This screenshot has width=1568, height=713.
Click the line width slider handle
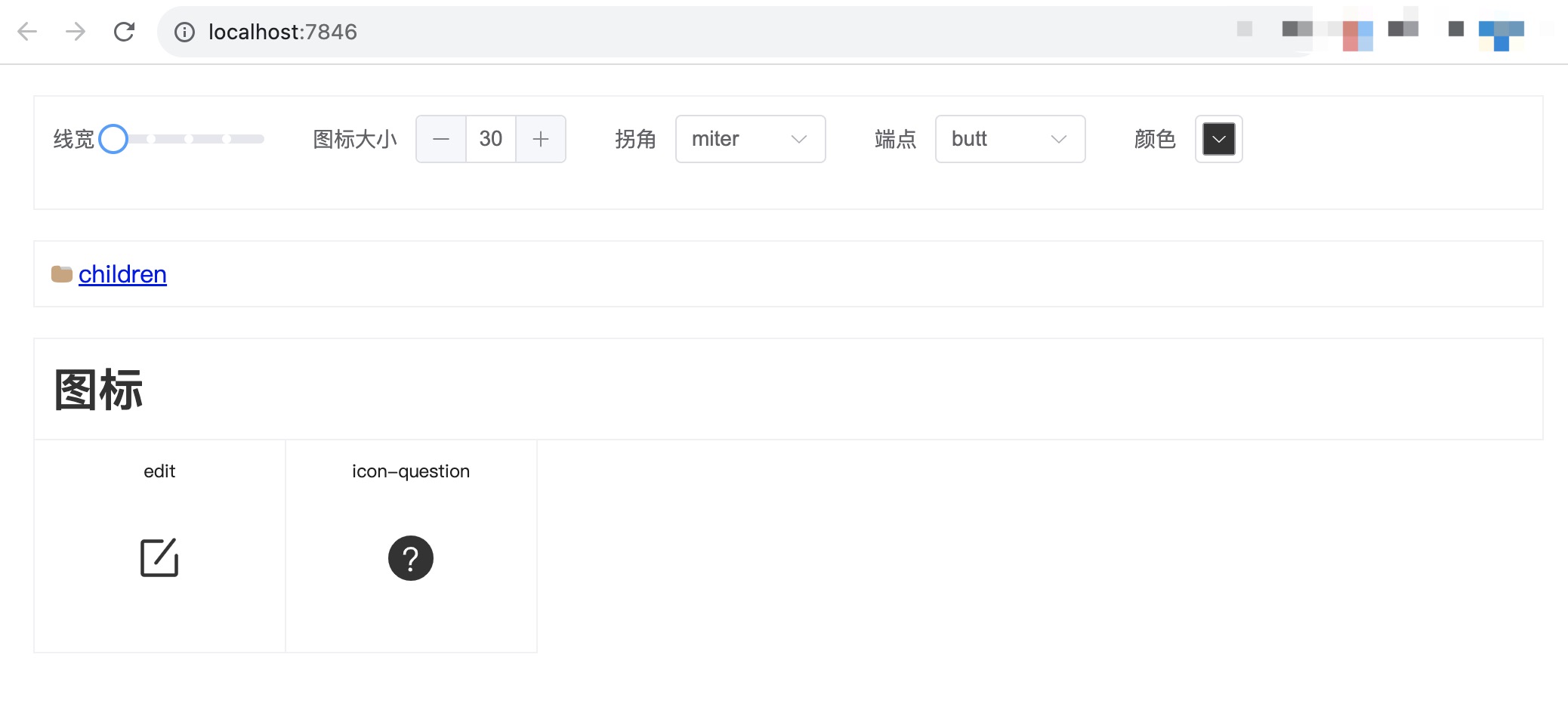(x=113, y=139)
